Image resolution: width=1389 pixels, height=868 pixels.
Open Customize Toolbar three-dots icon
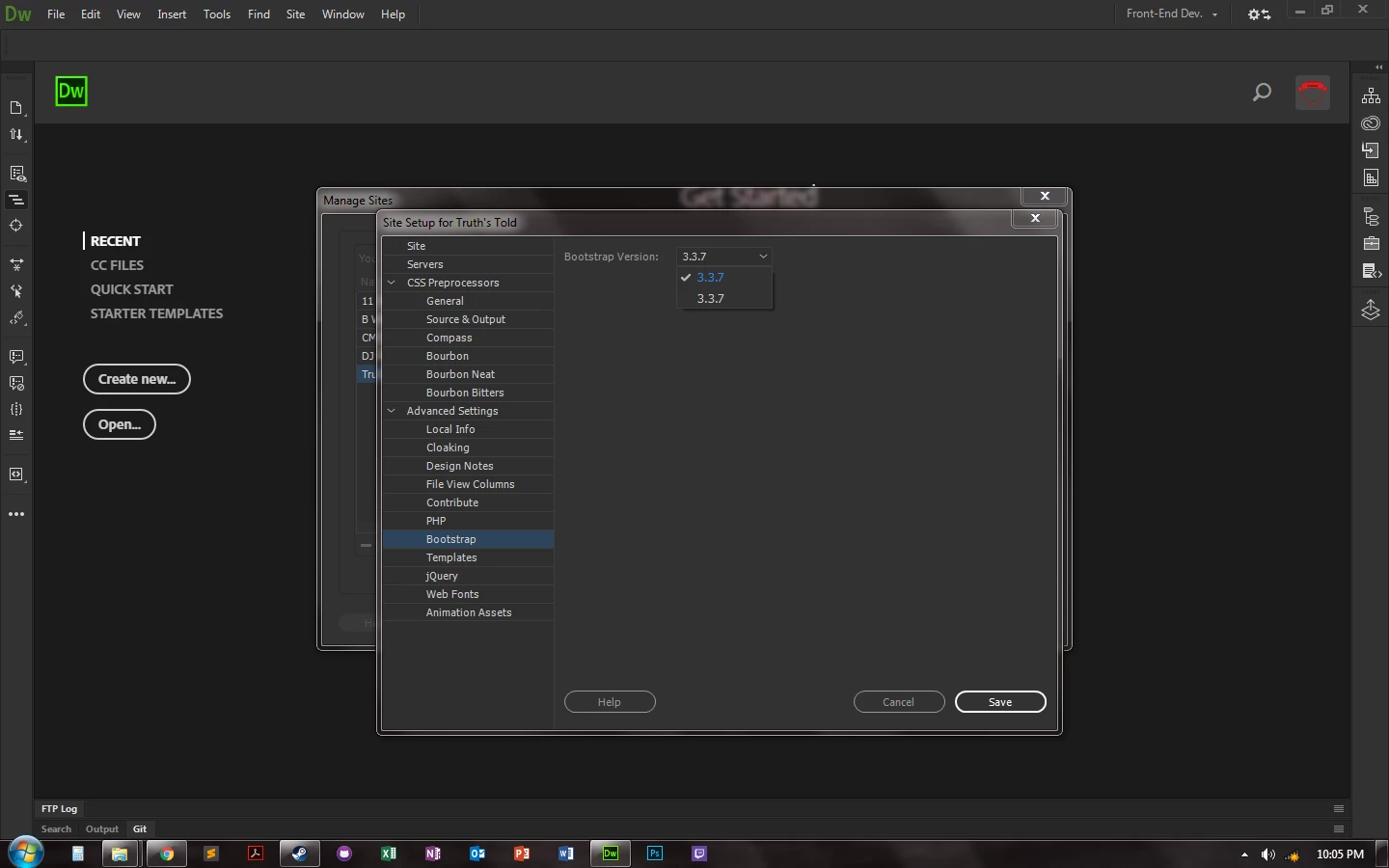16,514
